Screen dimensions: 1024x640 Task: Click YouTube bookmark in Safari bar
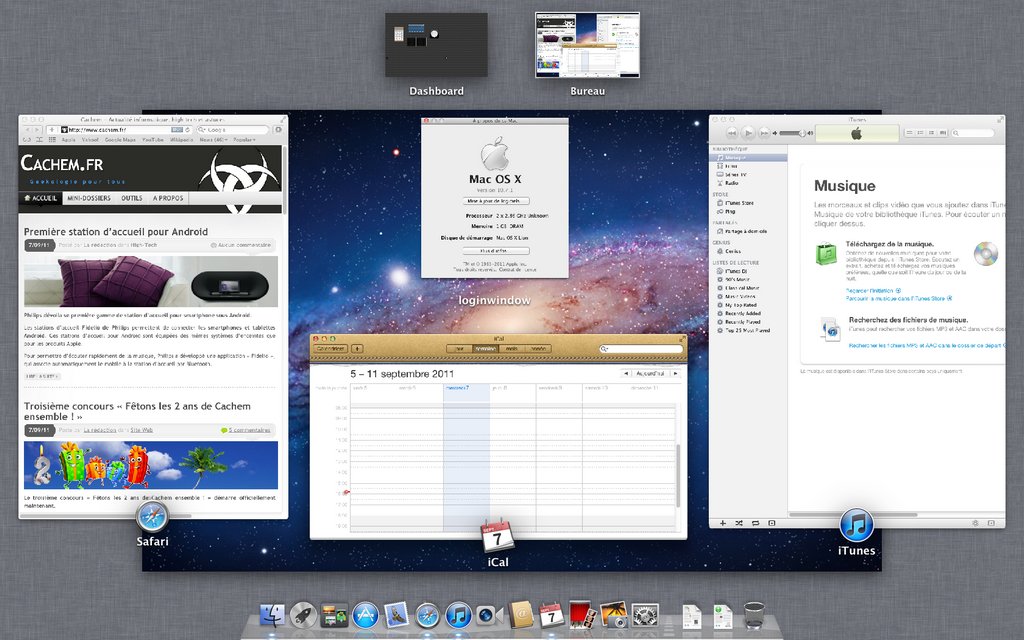(x=152, y=140)
